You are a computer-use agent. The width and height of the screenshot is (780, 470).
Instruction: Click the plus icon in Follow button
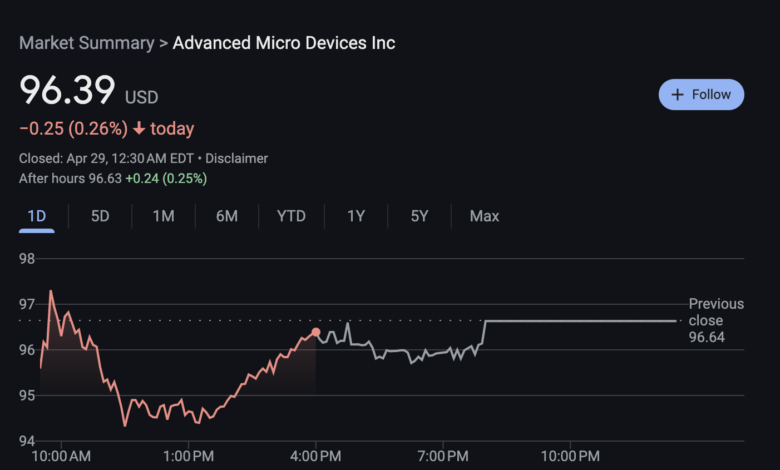677,94
